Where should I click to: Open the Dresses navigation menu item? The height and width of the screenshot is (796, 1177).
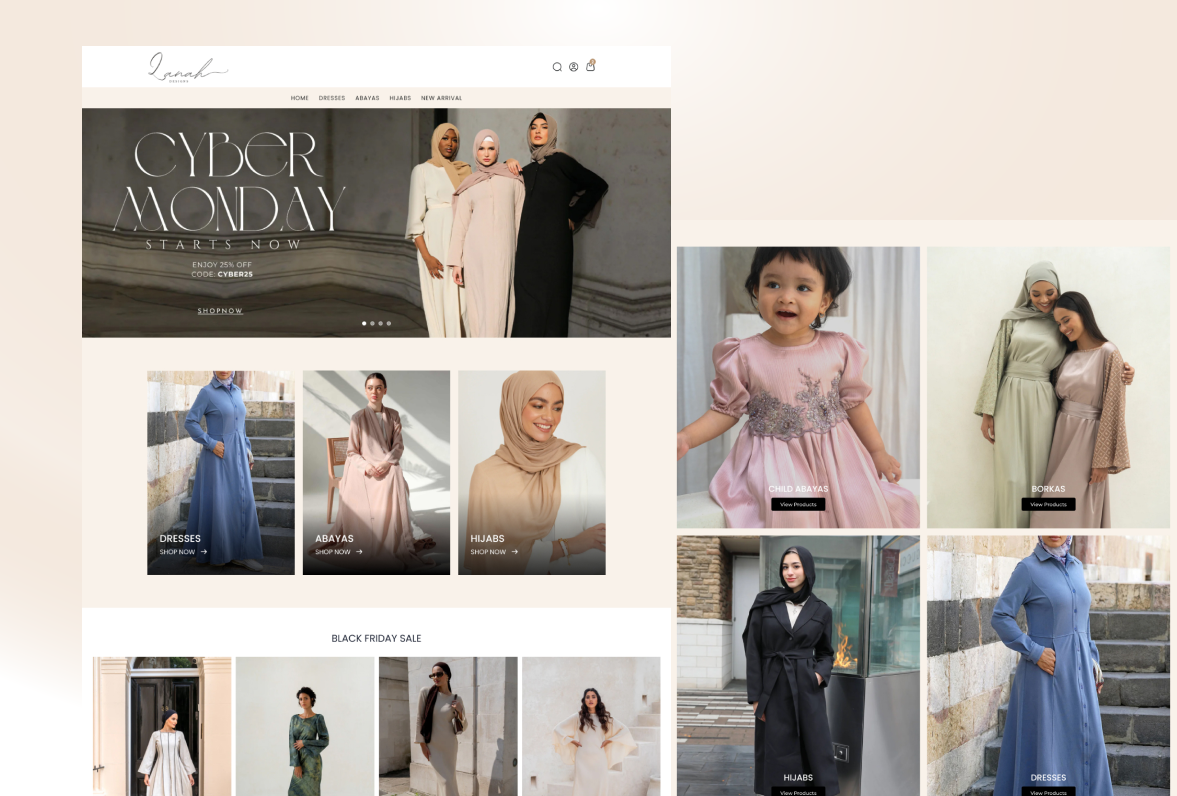coord(332,98)
